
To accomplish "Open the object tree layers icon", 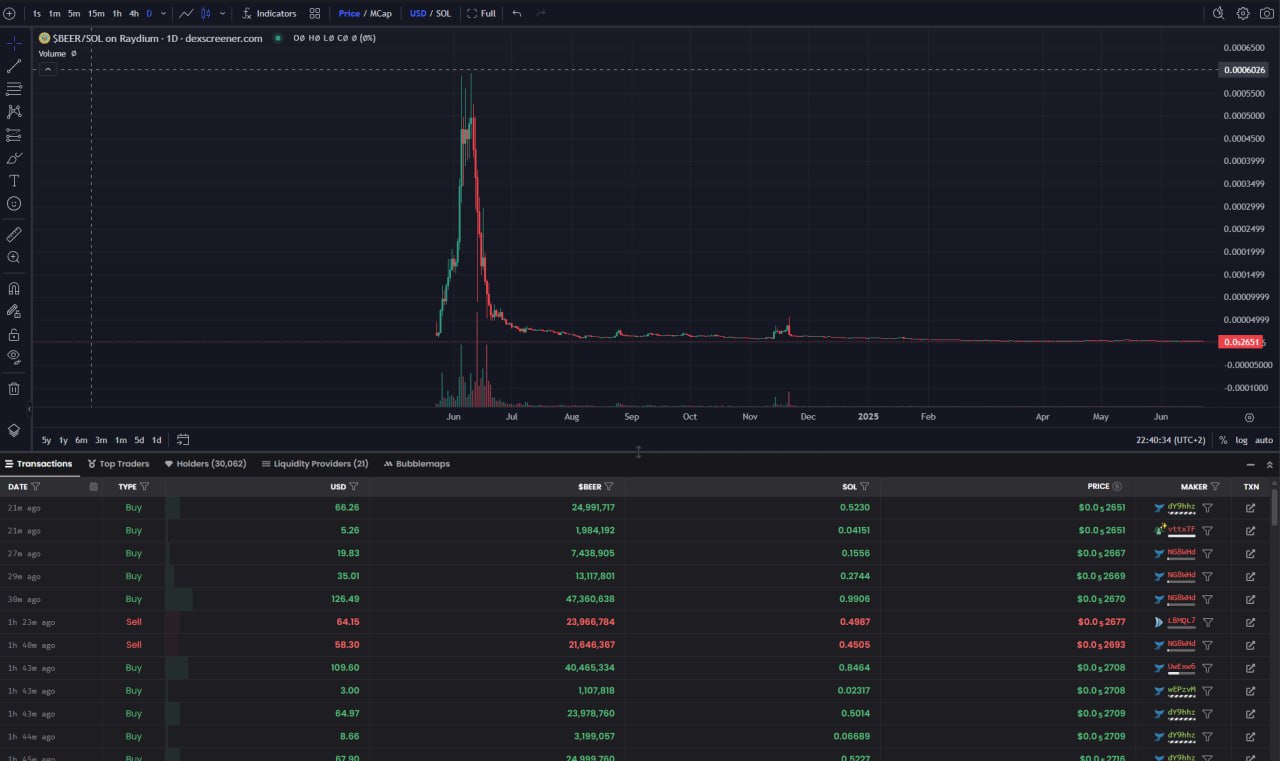I will (14, 430).
